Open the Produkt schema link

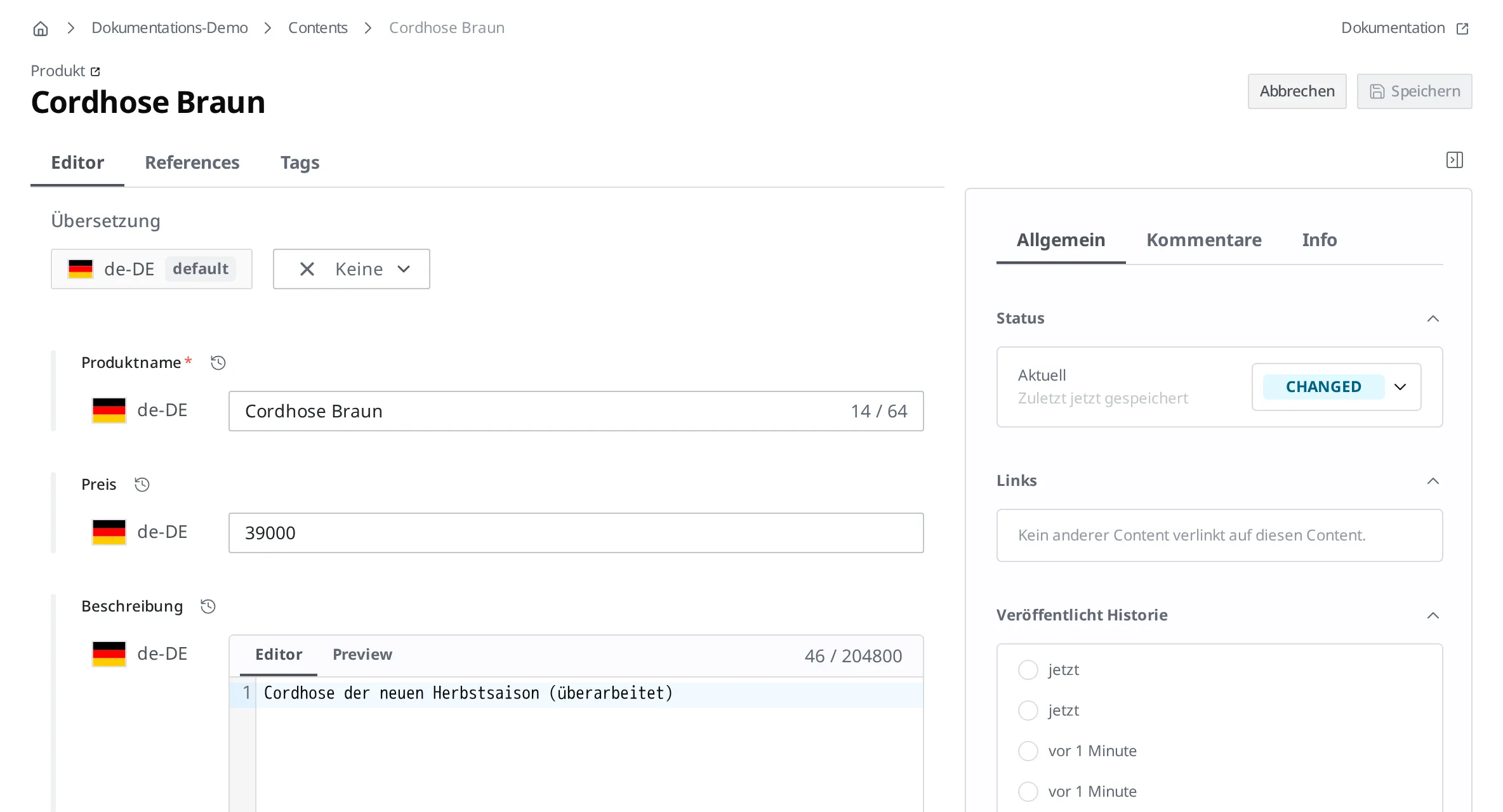coord(65,71)
